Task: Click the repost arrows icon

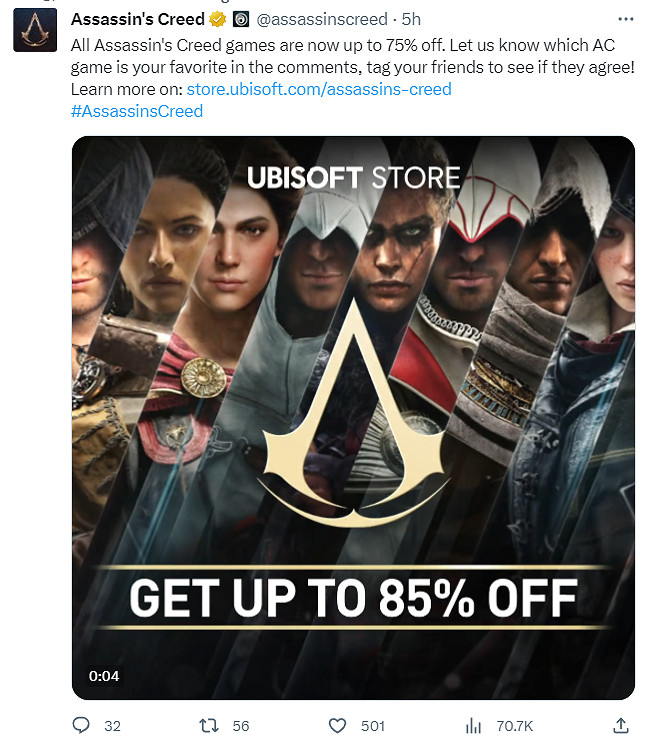Action: click(x=208, y=725)
